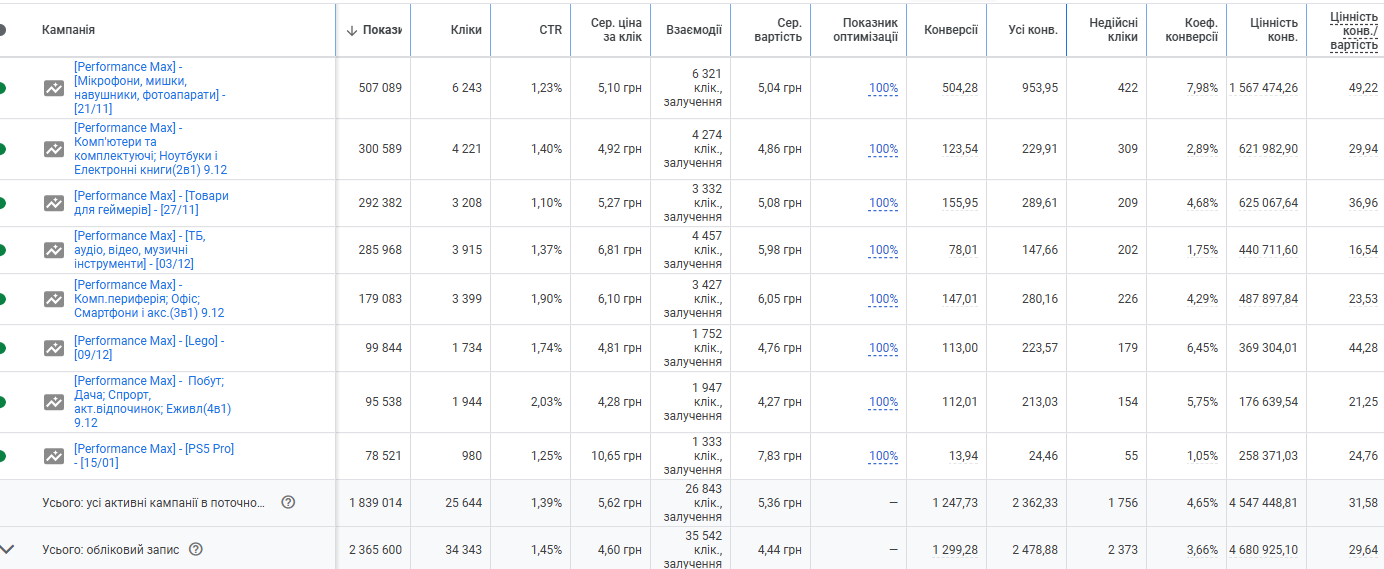The height and width of the screenshot is (569, 1384).
Task: Sort by the Конверсії column header
Action: click(951, 30)
